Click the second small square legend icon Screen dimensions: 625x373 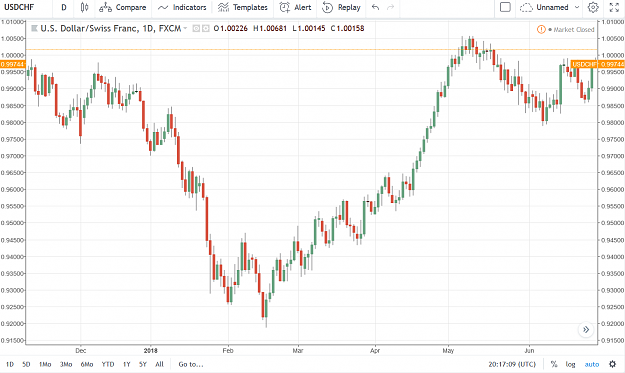pyautogui.click(x=205, y=28)
